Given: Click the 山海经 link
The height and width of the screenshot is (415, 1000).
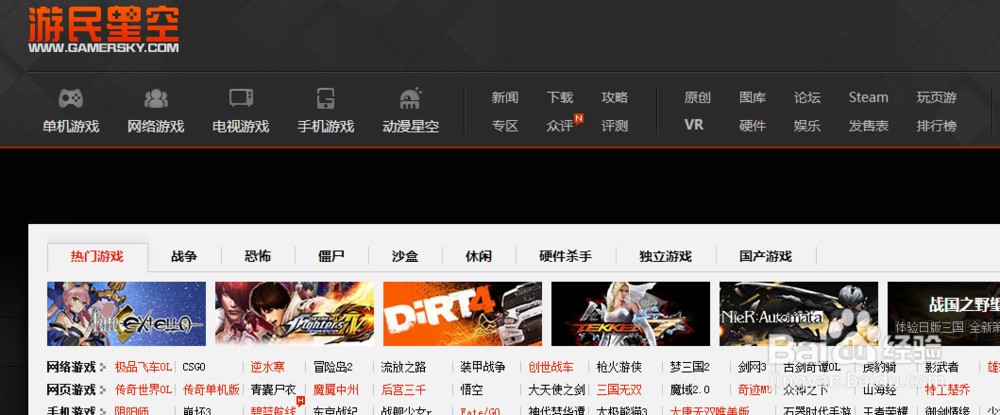Looking at the screenshot, I should (879, 390).
